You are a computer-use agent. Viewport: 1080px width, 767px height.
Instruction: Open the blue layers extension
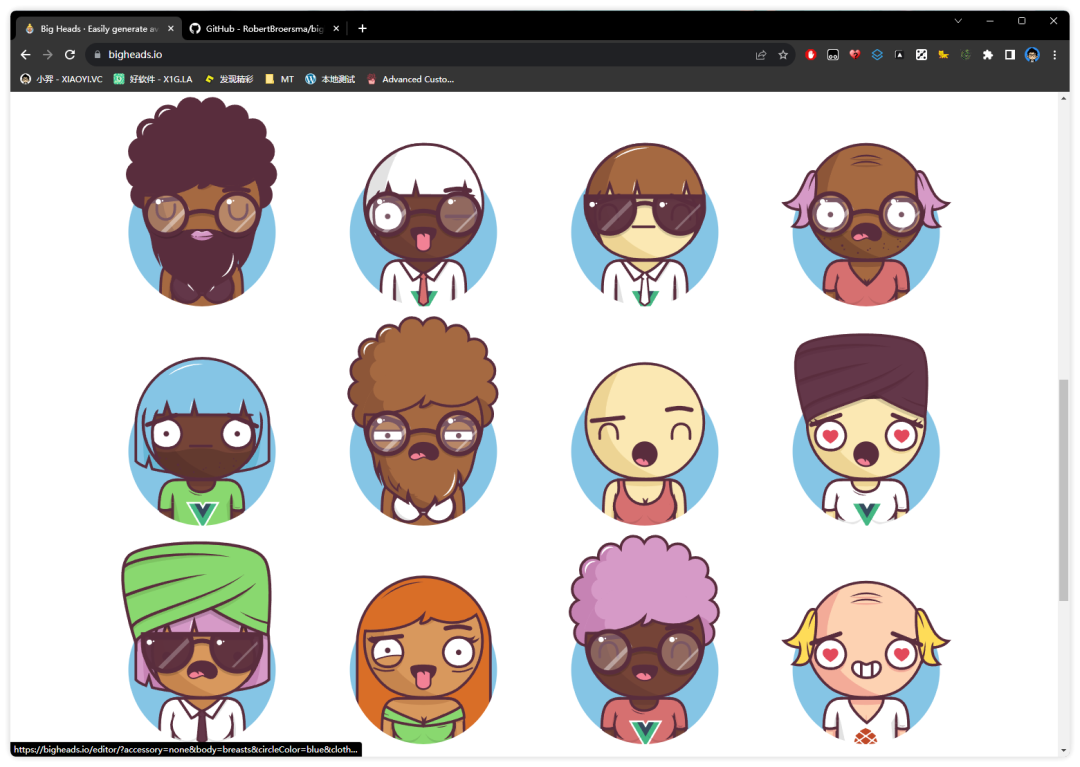point(877,55)
